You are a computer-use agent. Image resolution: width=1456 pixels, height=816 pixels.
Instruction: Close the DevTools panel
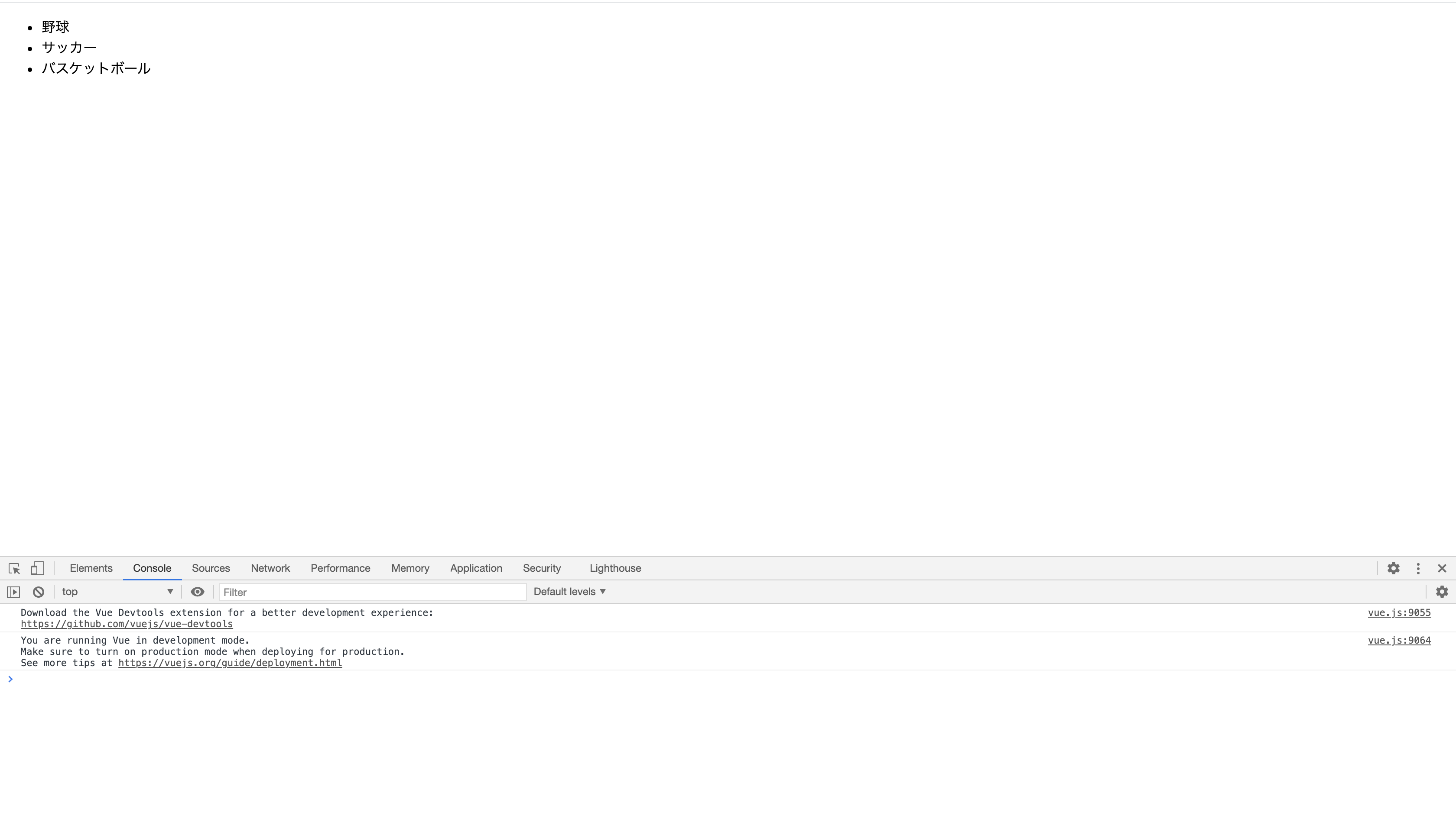coord(1442,569)
